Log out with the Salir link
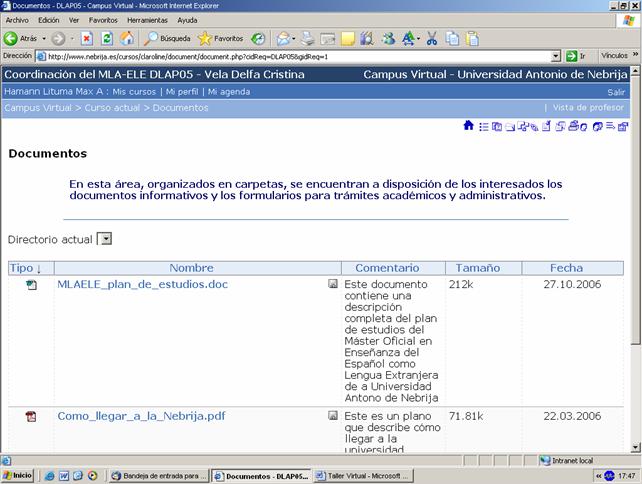The width and height of the screenshot is (642, 484). point(616,93)
